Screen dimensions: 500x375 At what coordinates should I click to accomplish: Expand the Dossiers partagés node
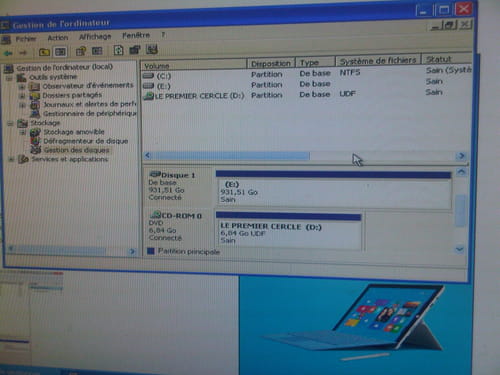click(x=22, y=96)
